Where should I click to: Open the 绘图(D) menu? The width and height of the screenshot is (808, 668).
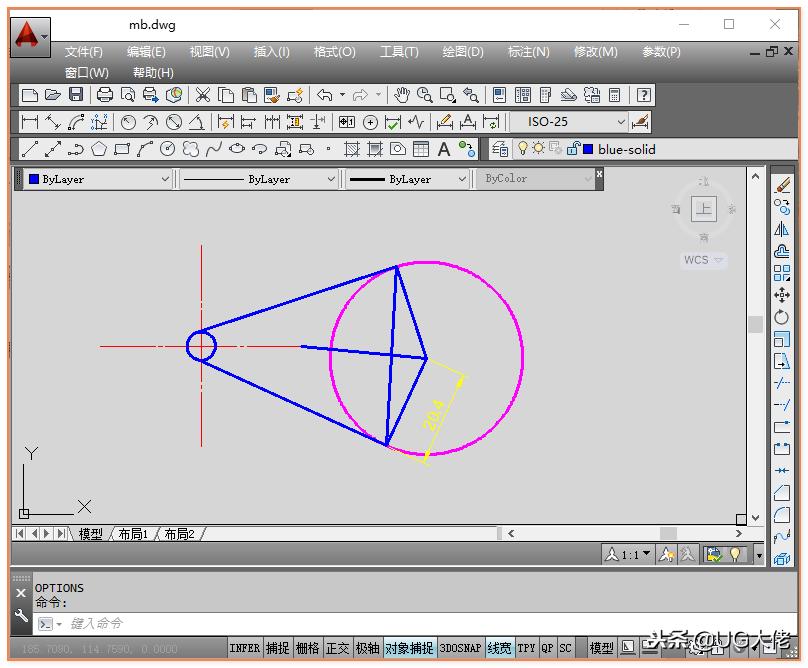[x=462, y=52]
